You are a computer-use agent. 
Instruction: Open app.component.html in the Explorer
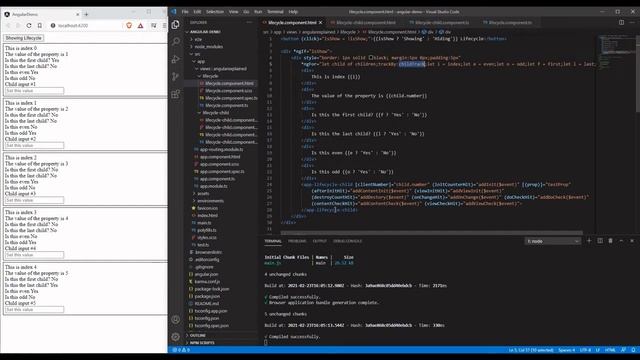(x=220, y=157)
